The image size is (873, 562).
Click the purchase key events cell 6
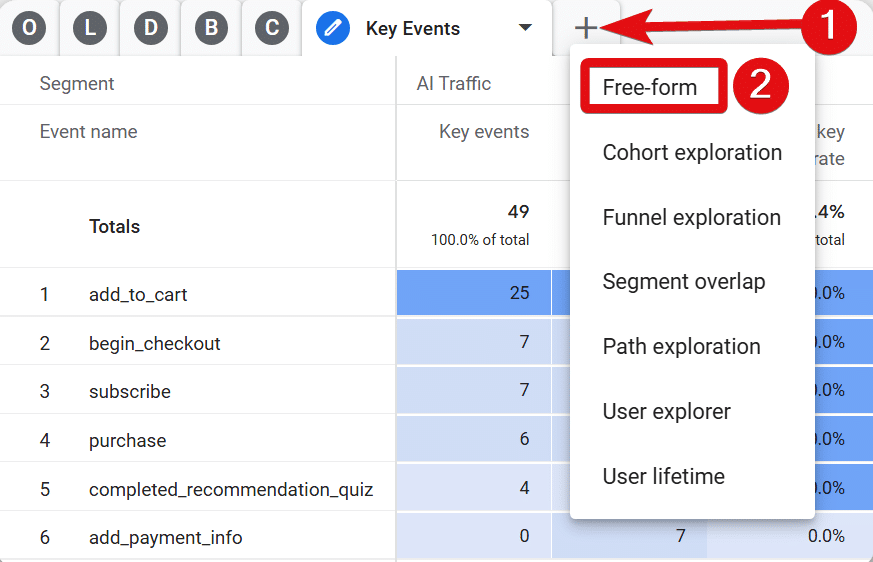tap(474, 439)
